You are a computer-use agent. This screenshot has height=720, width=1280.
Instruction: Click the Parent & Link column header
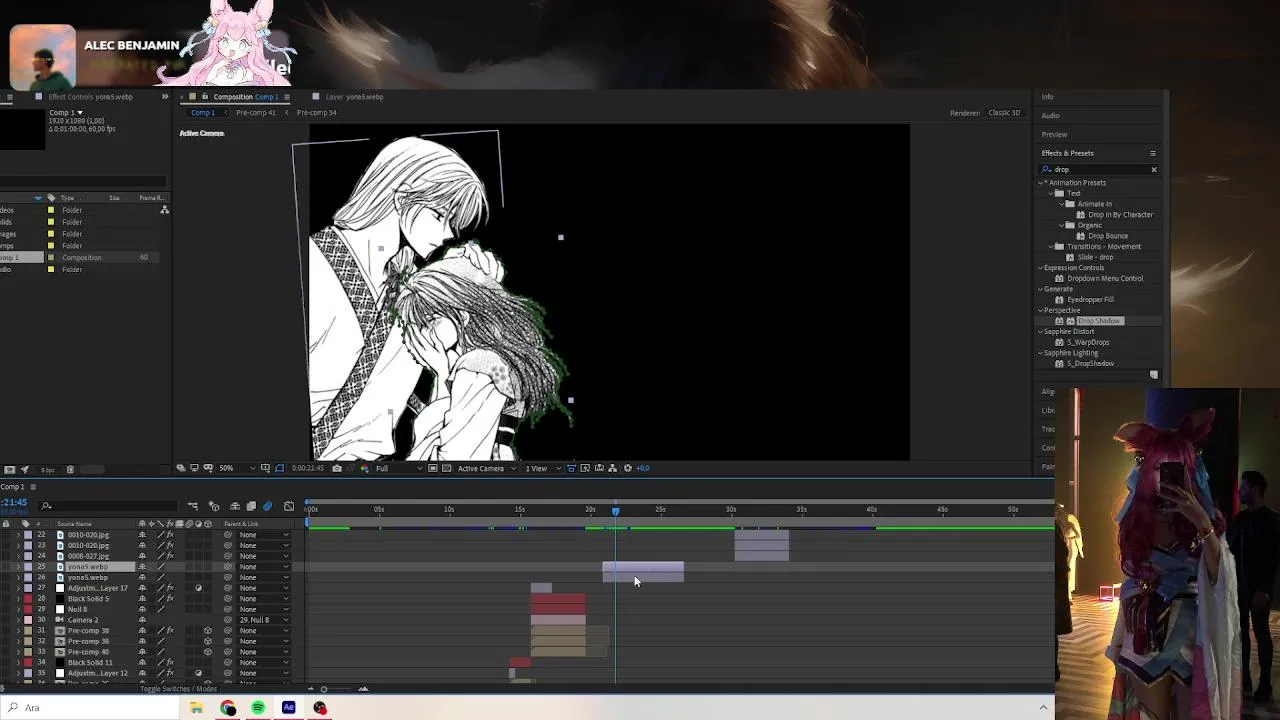(241, 524)
